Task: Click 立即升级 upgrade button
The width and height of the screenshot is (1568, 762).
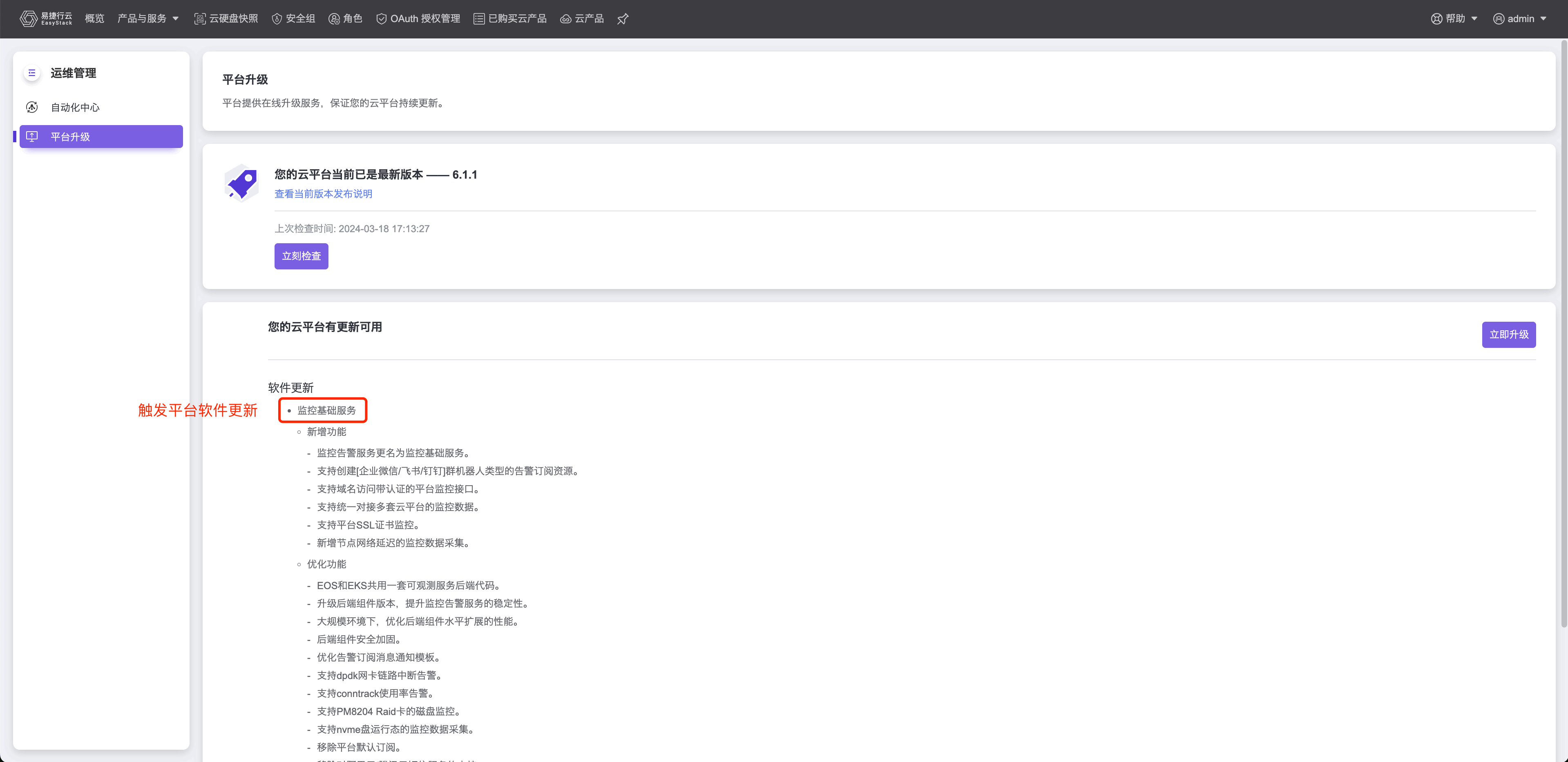Action: 1508,334
